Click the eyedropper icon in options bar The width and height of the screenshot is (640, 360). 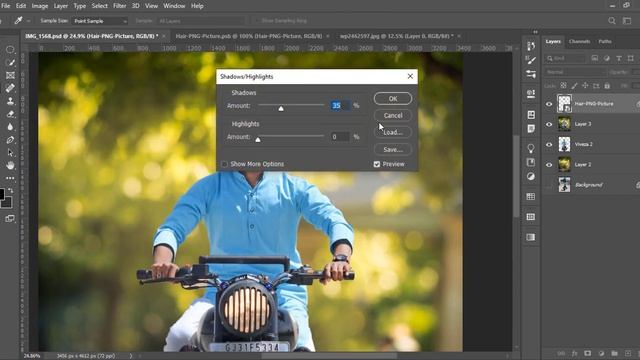18,20
